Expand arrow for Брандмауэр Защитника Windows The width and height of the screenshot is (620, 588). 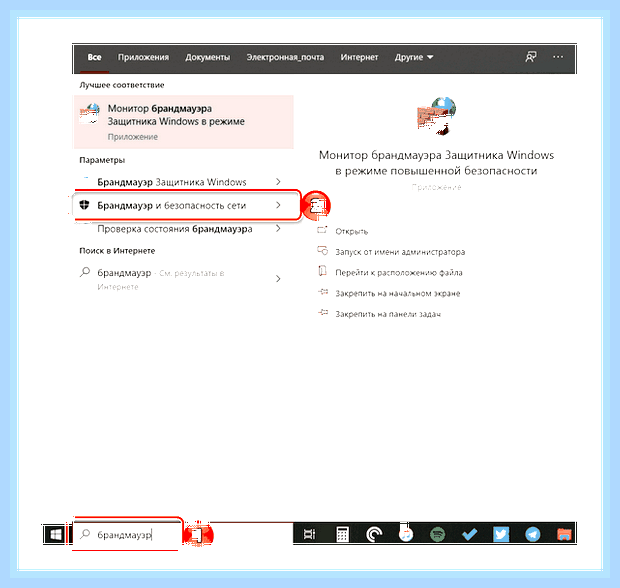pos(278,182)
